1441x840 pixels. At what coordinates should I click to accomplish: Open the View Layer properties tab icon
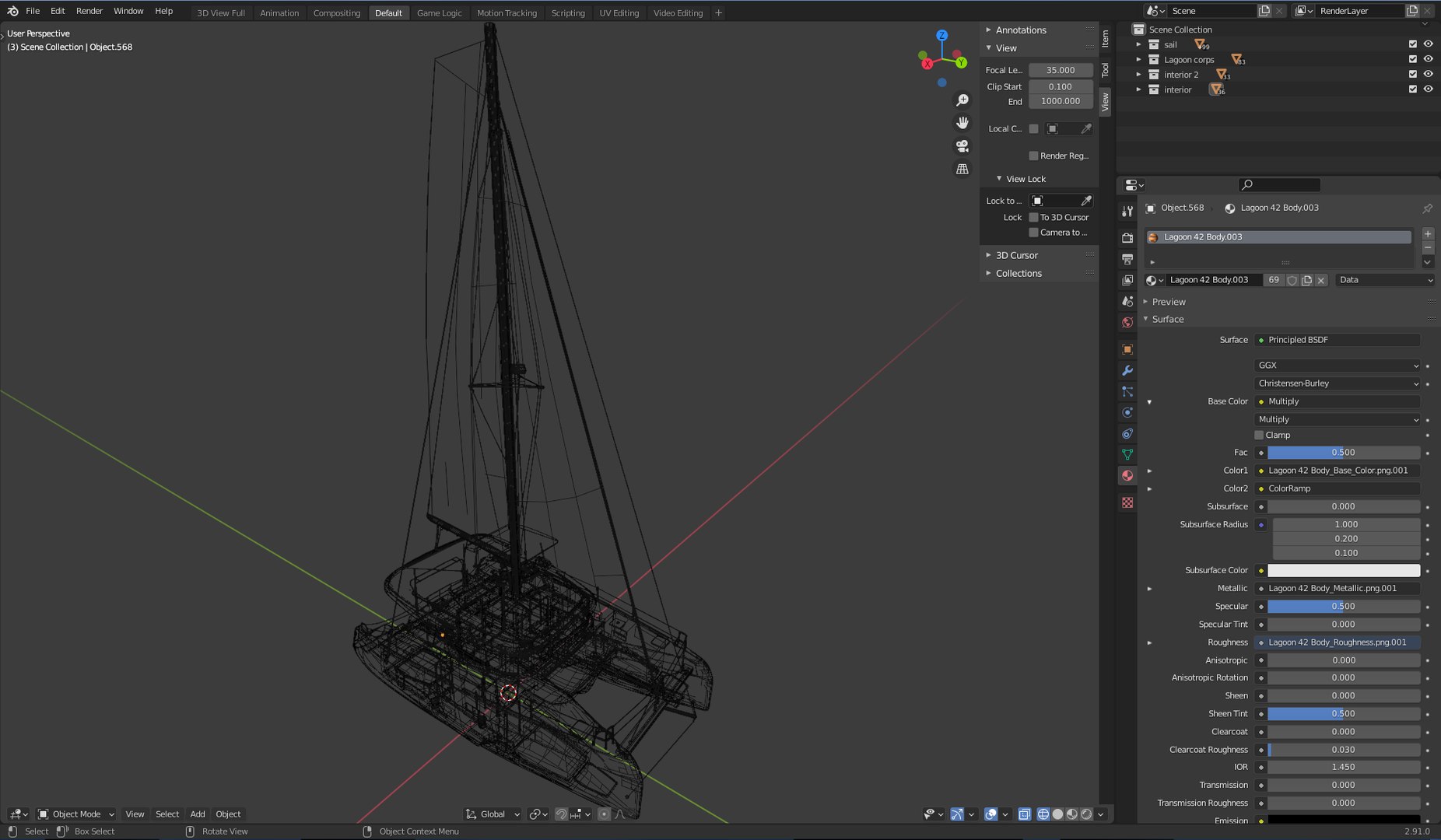click(1127, 280)
